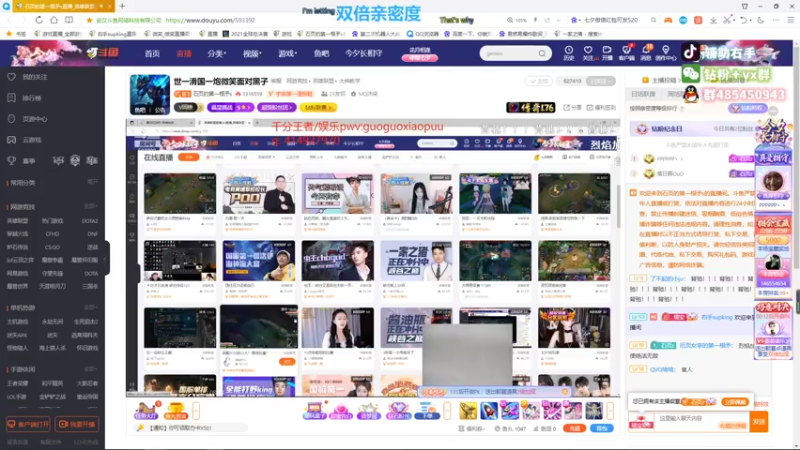Reload the page with the refresh icon

39,20
